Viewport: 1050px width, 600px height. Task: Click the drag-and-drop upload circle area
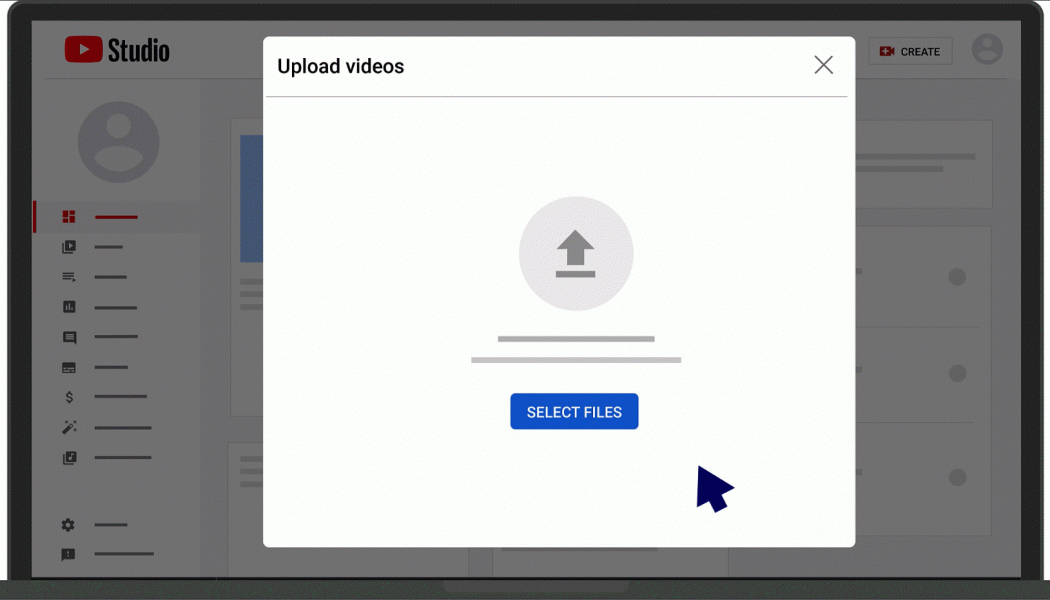tap(575, 252)
